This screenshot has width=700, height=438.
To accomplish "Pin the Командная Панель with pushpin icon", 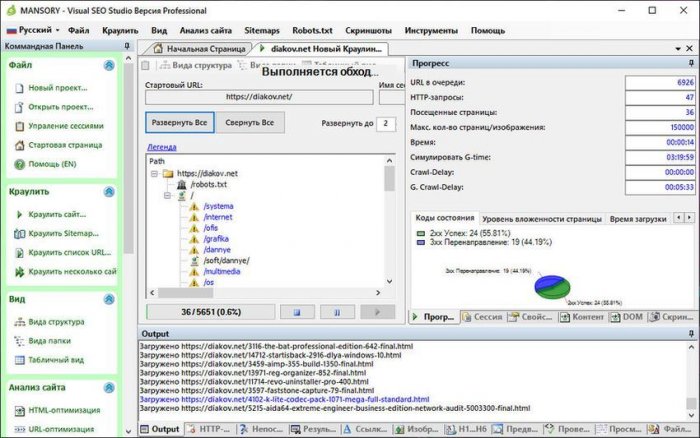I will coord(126,47).
